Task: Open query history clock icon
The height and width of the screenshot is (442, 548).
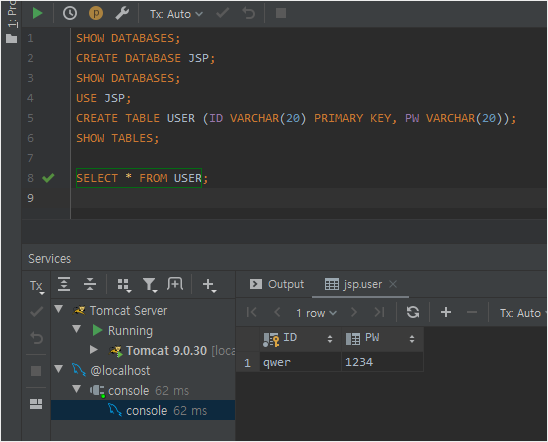Action: coord(70,14)
